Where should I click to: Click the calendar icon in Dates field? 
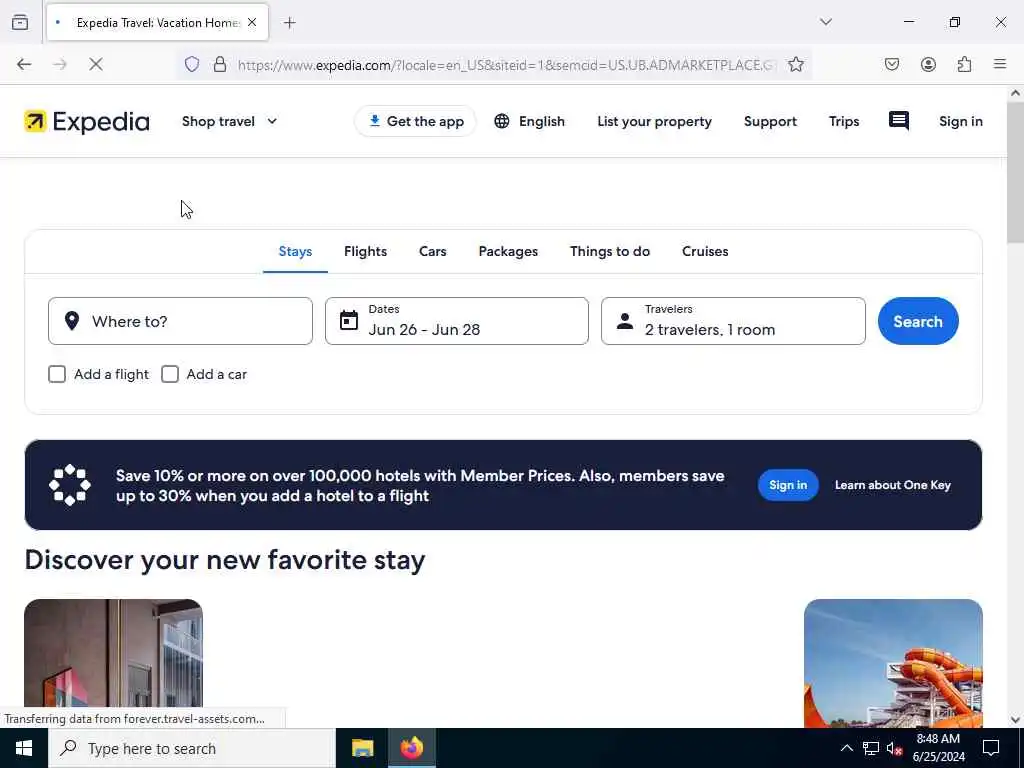349,321
